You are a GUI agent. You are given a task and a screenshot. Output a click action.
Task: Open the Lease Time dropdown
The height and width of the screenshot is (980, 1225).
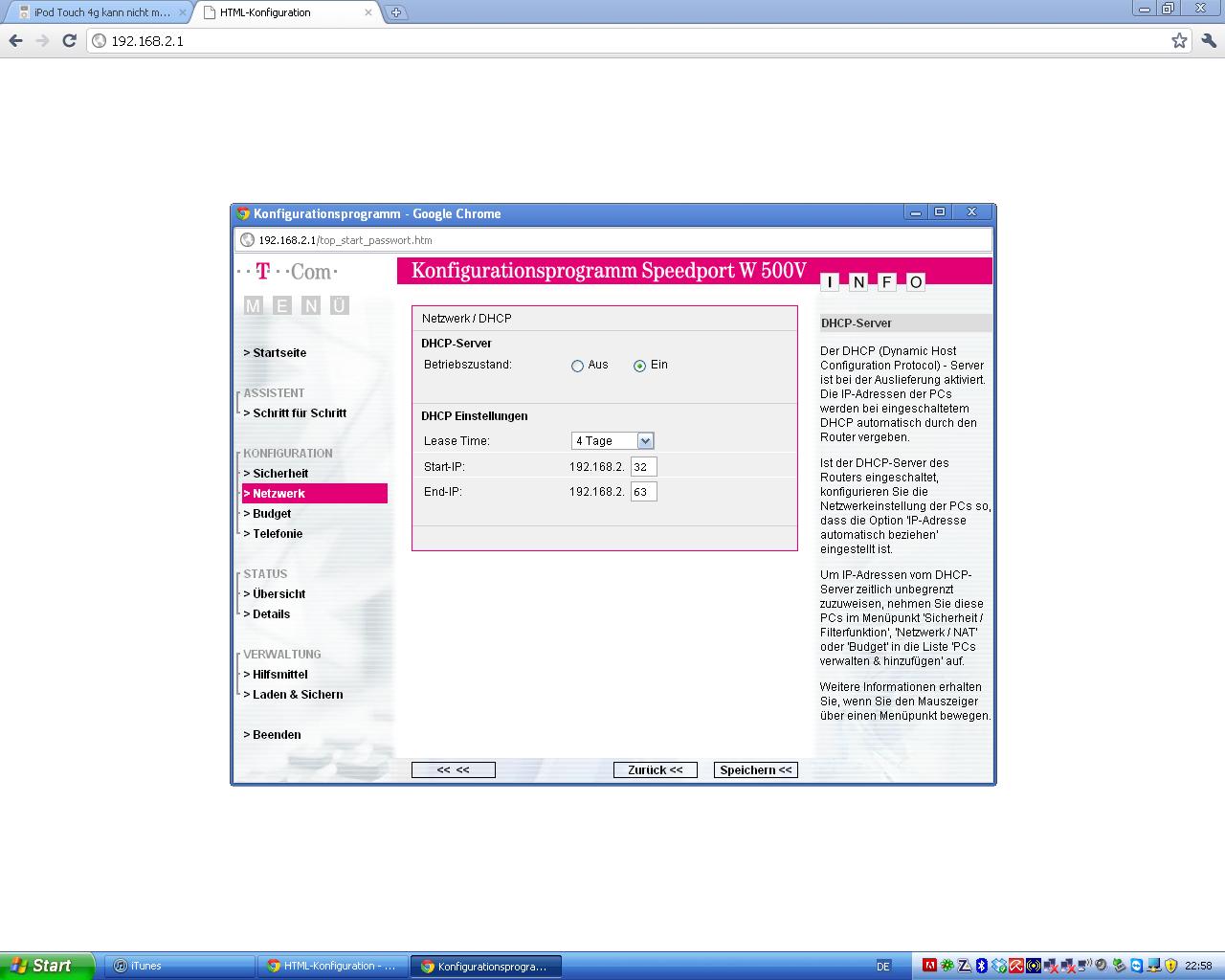[x=612, y=441]
